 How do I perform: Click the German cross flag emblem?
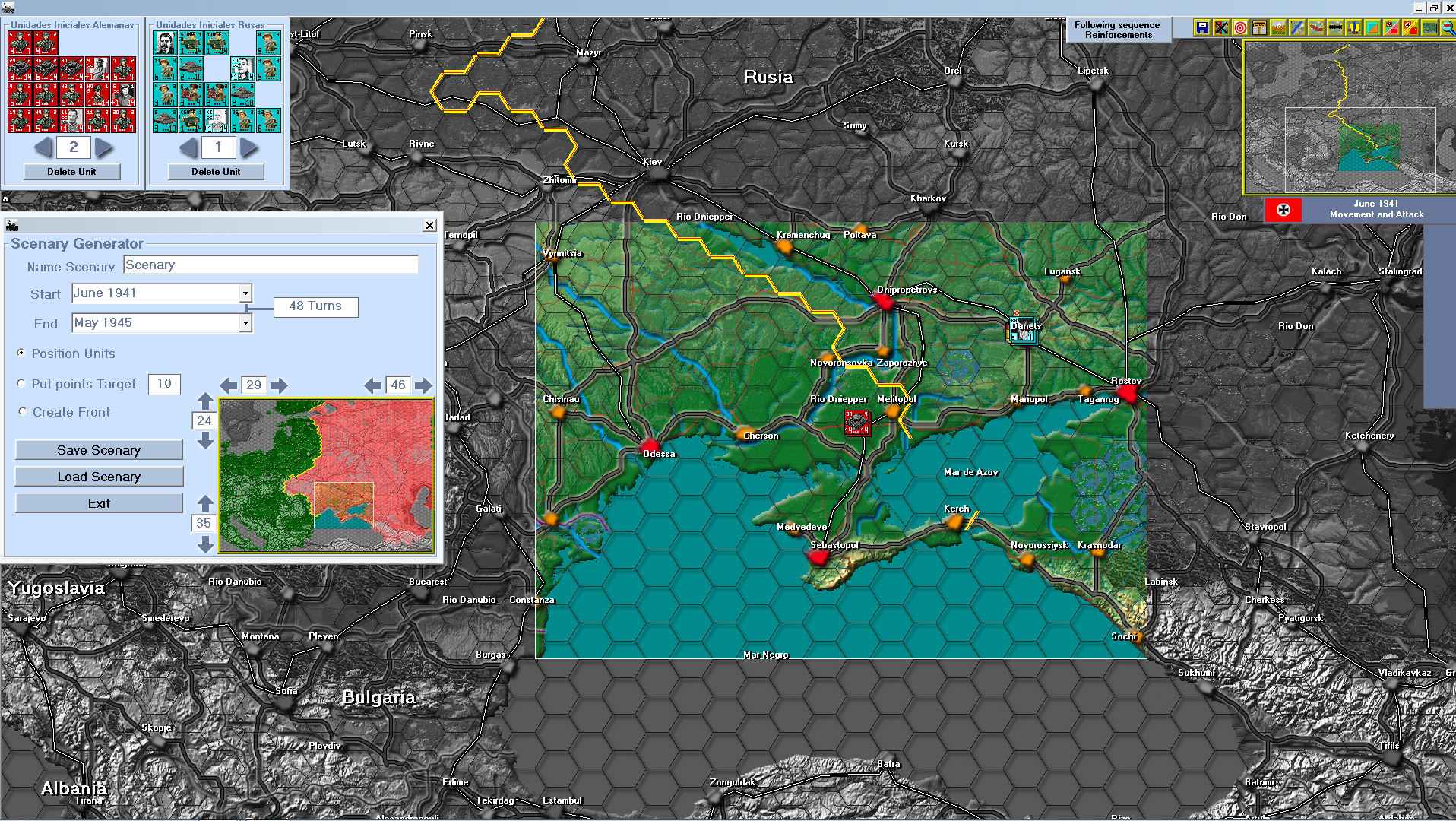[x=1283, y=211]
